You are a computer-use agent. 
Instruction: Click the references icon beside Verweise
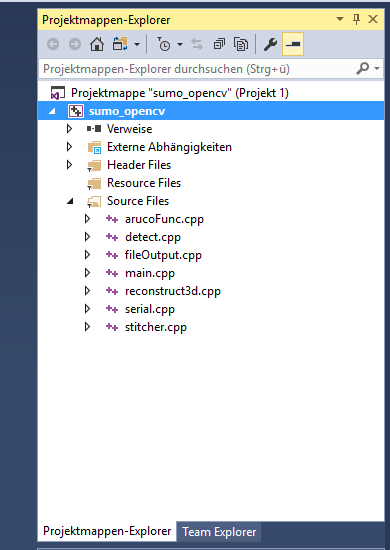tap(94, 129)
